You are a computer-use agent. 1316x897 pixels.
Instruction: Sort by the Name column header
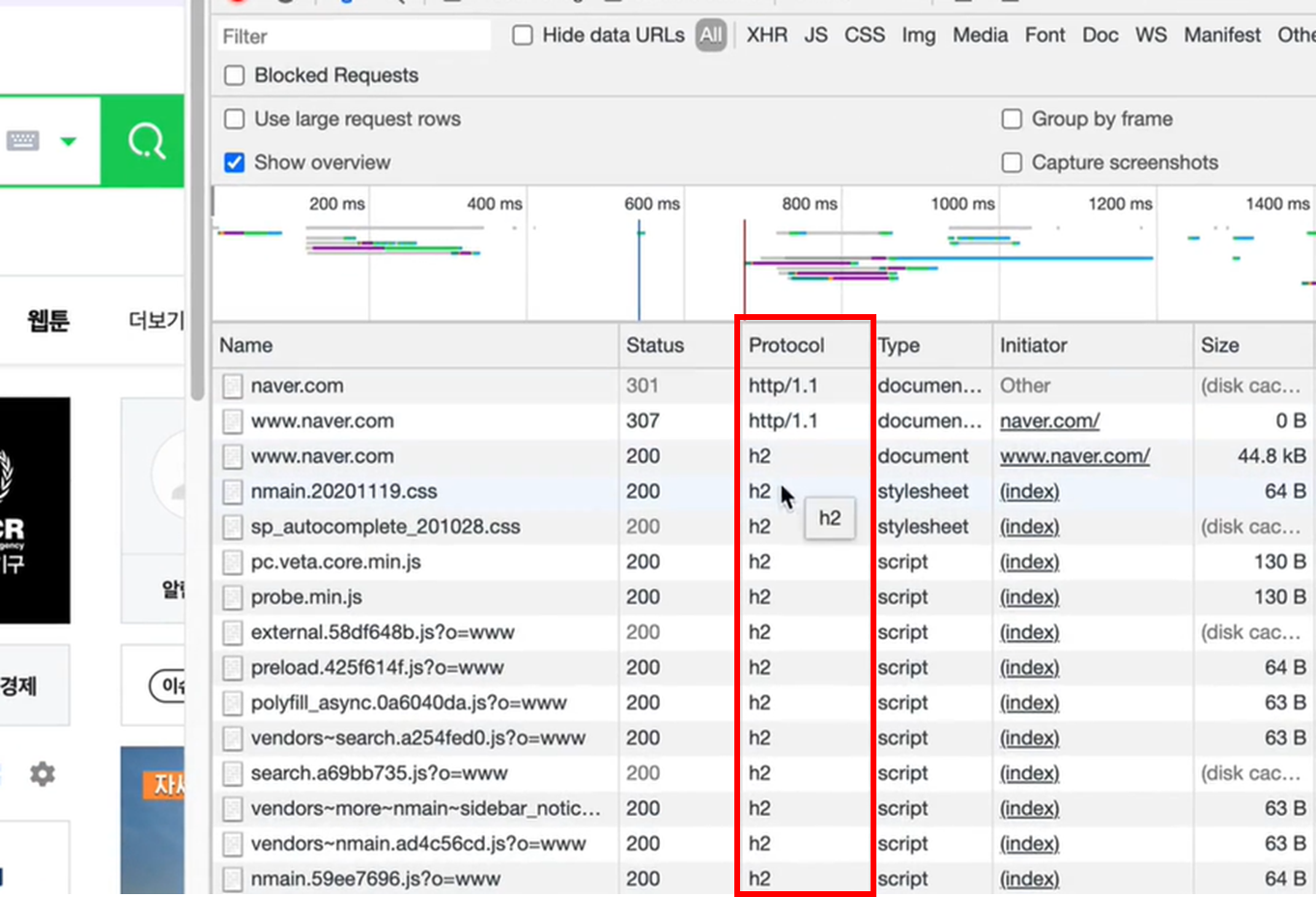415,345
